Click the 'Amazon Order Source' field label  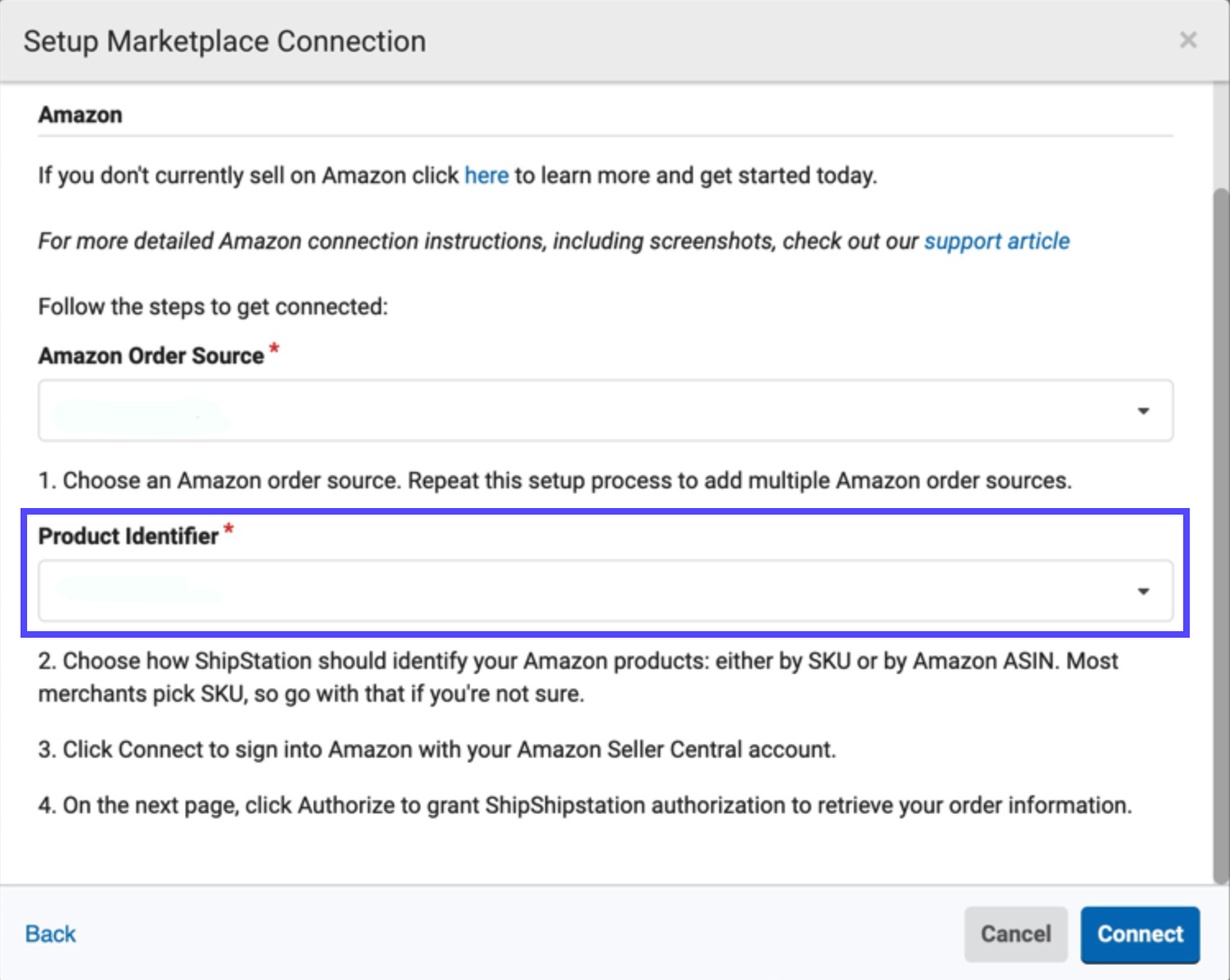click(x=151, y=356)
